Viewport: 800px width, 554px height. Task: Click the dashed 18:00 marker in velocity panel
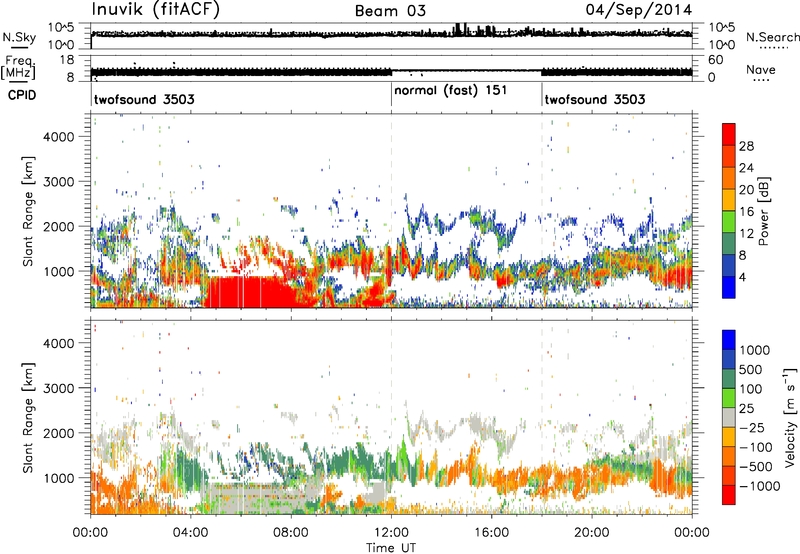coord(542,418)
